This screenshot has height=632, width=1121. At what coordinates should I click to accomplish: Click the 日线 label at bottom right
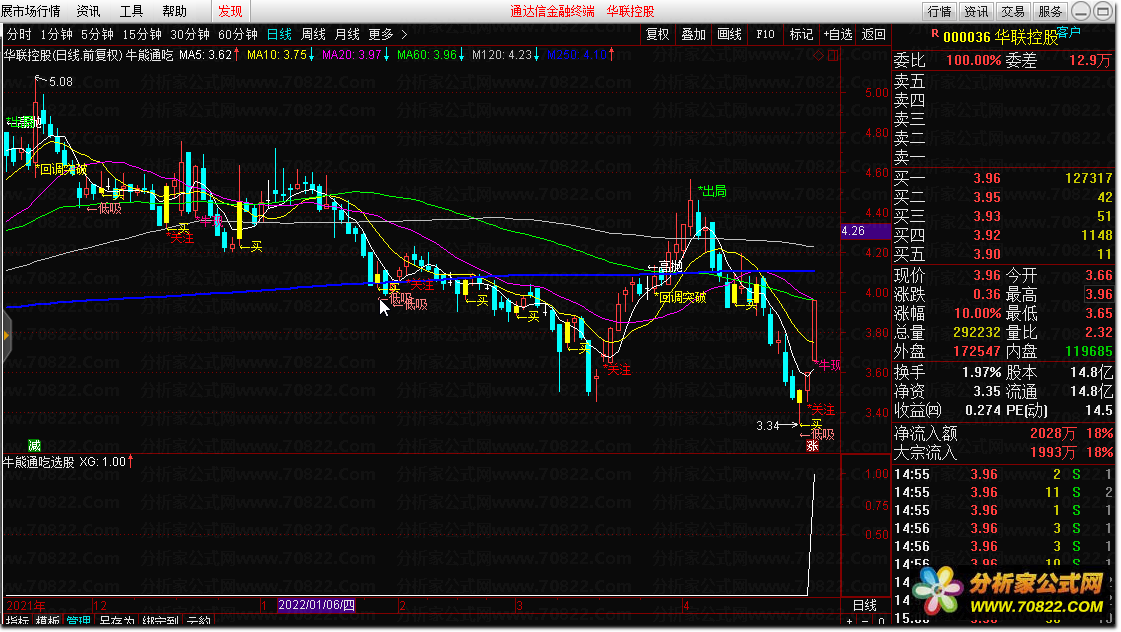point(865,606)
